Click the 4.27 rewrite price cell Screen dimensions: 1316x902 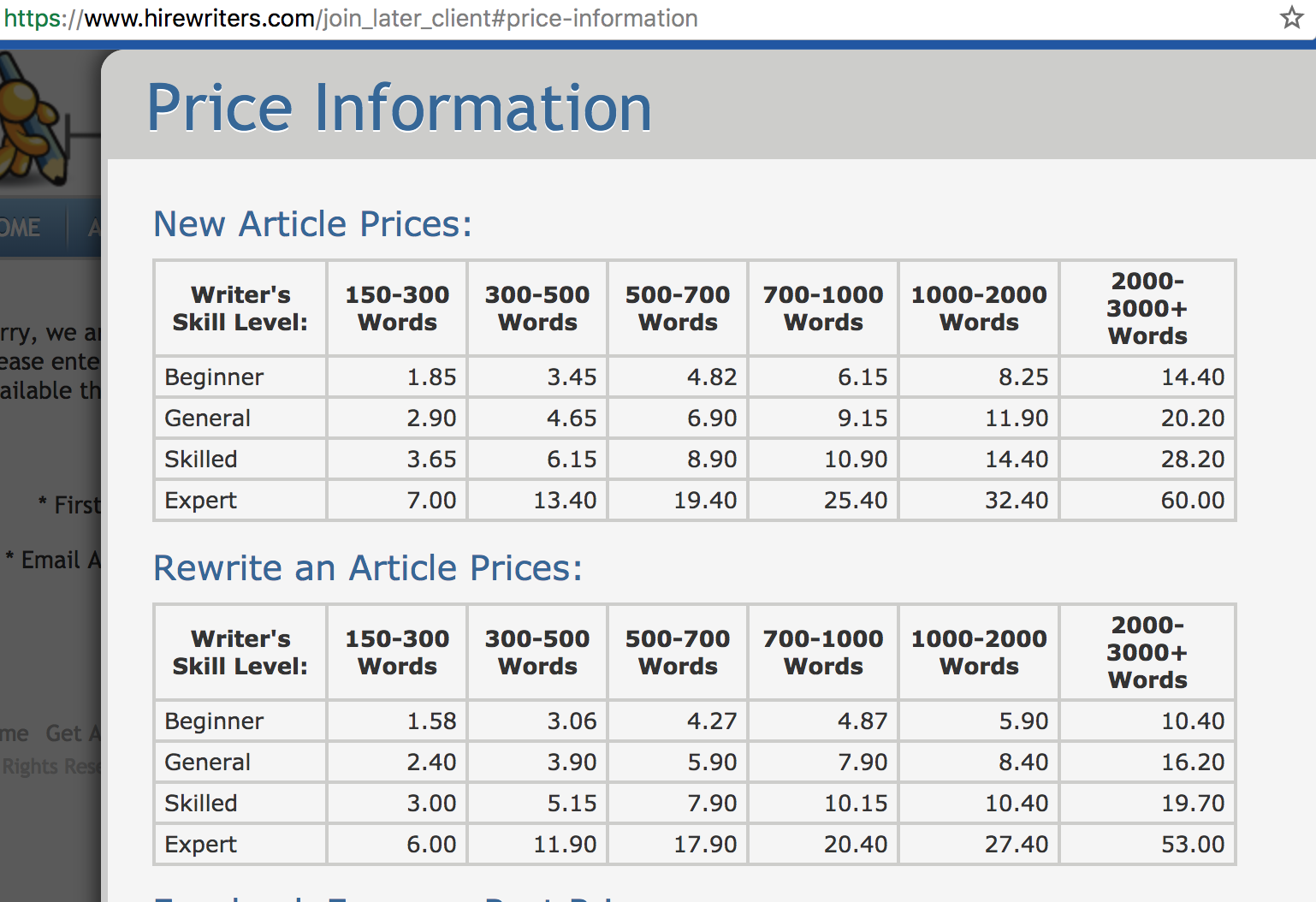click(x=678, y=721)
